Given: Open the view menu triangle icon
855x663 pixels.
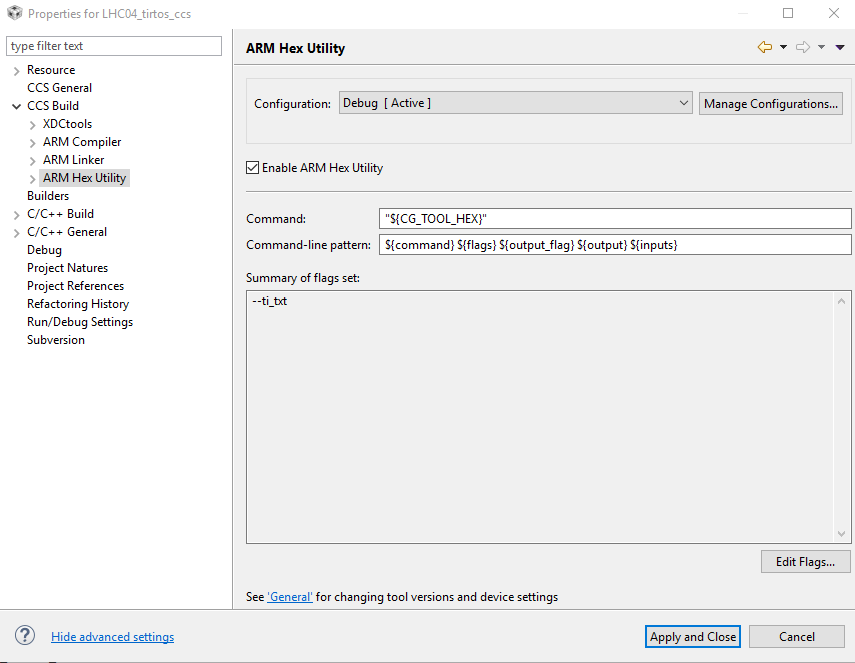Looking at the screenshot, I should [840, 47].
